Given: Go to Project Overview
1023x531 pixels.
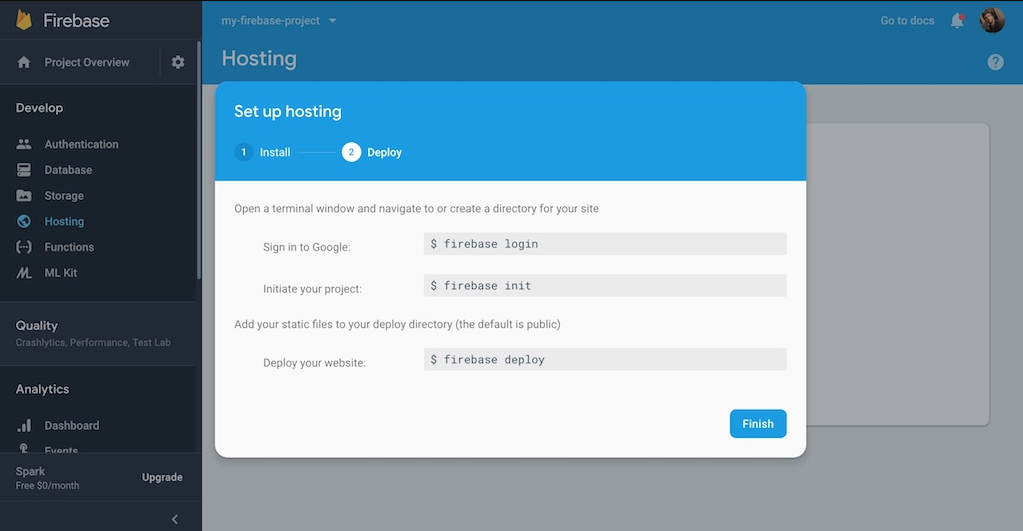Looking at the screenshot, I should coord(87,62).
